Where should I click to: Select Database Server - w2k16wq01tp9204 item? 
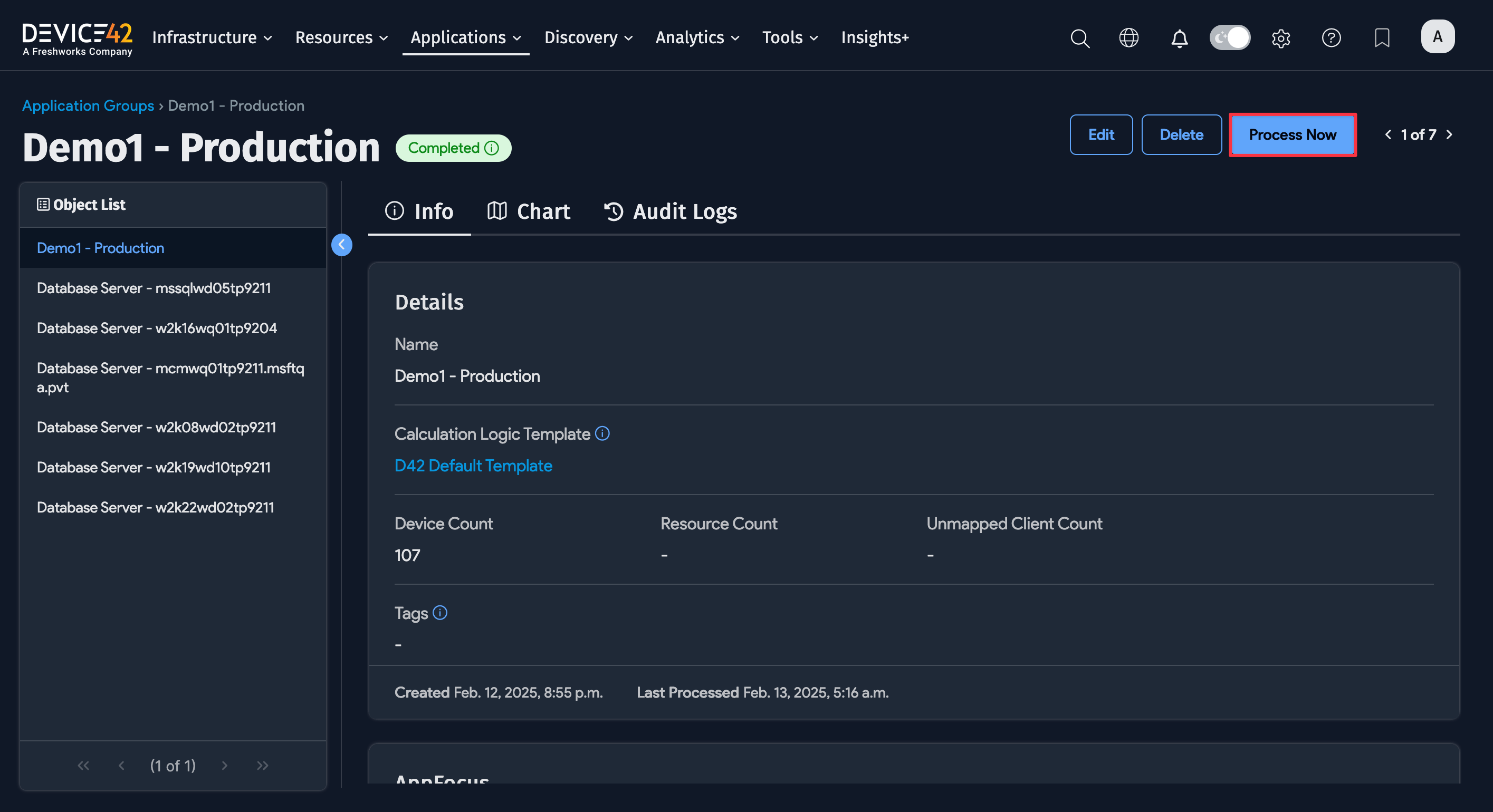pos(157,328)
